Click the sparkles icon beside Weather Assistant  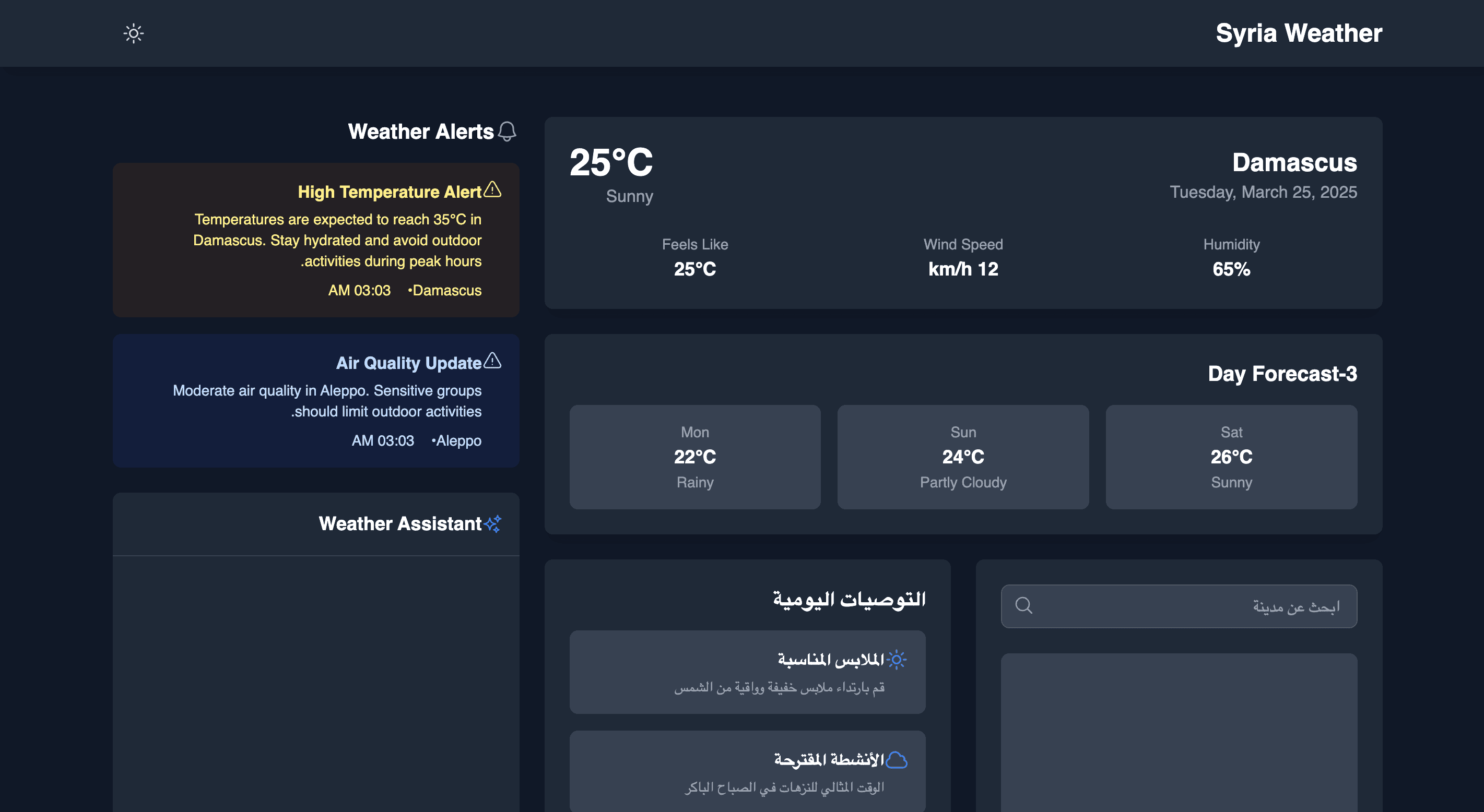tap(492, 523)
